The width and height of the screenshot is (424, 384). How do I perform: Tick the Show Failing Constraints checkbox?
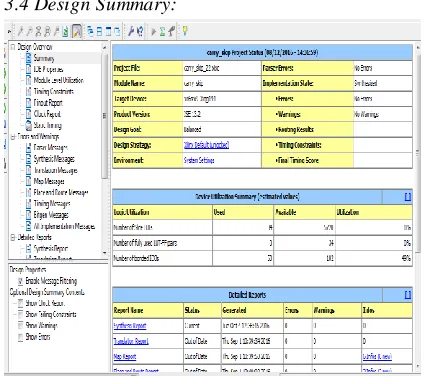[20, 314]
